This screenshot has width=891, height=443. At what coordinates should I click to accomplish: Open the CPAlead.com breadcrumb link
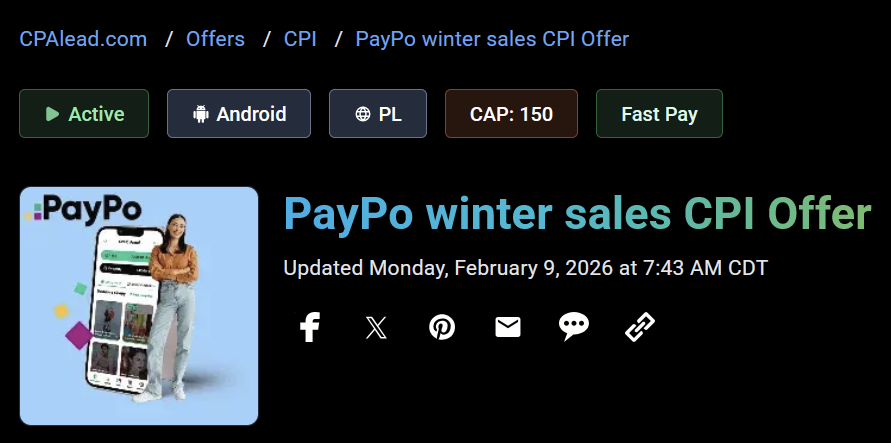[x=83, y=39]
